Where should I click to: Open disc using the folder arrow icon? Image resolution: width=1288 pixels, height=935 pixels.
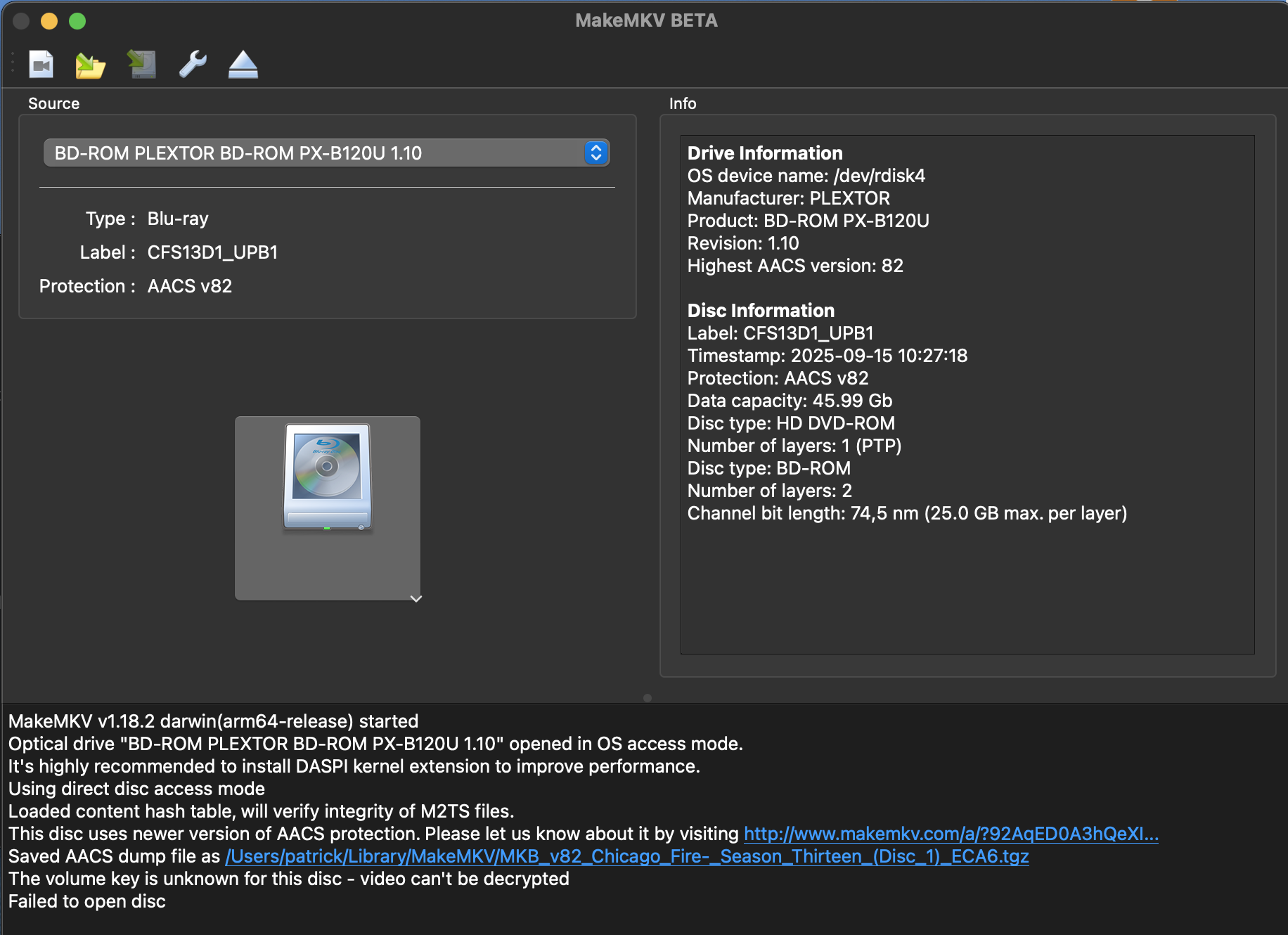click(x=90, y=65)
